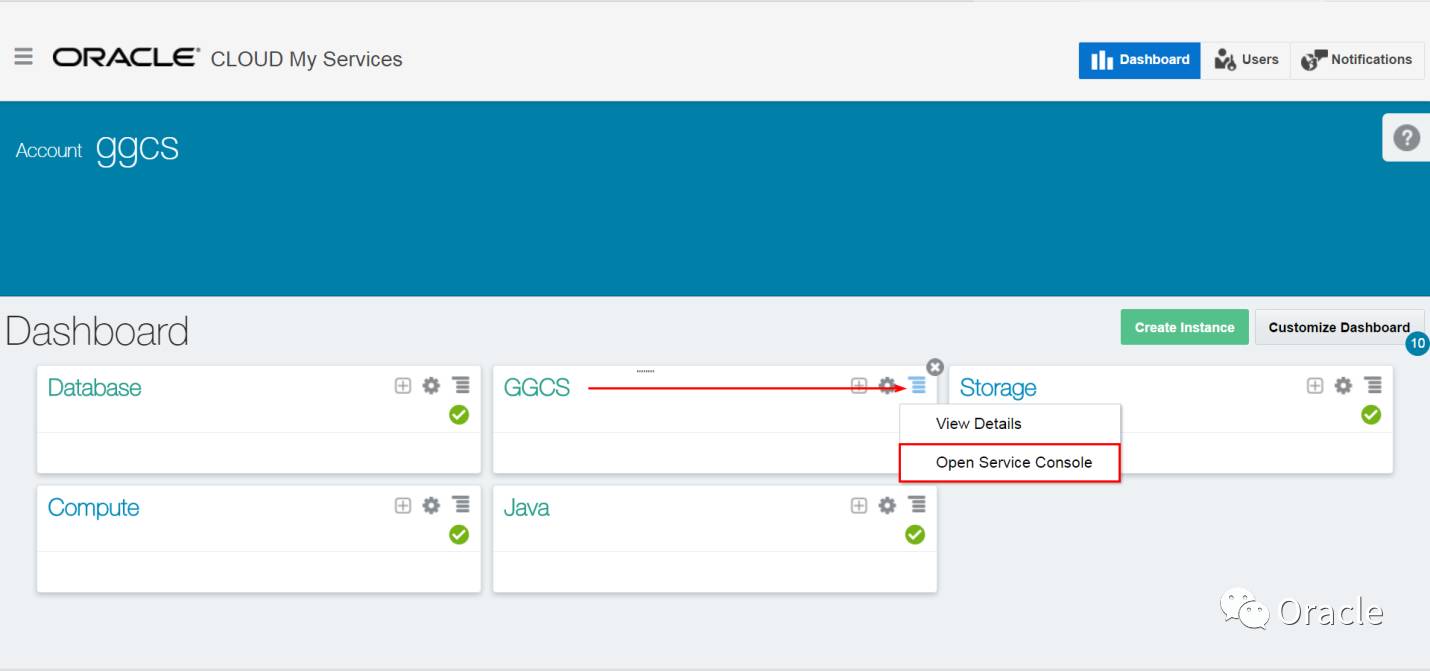
Task: Click the CLOUD My Services title
Action: [306, 59]
